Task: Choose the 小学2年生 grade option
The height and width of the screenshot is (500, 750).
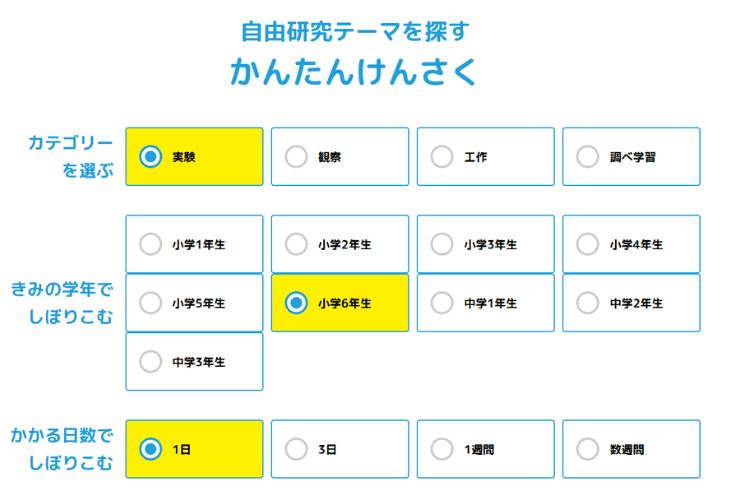Action: (297, 244)
